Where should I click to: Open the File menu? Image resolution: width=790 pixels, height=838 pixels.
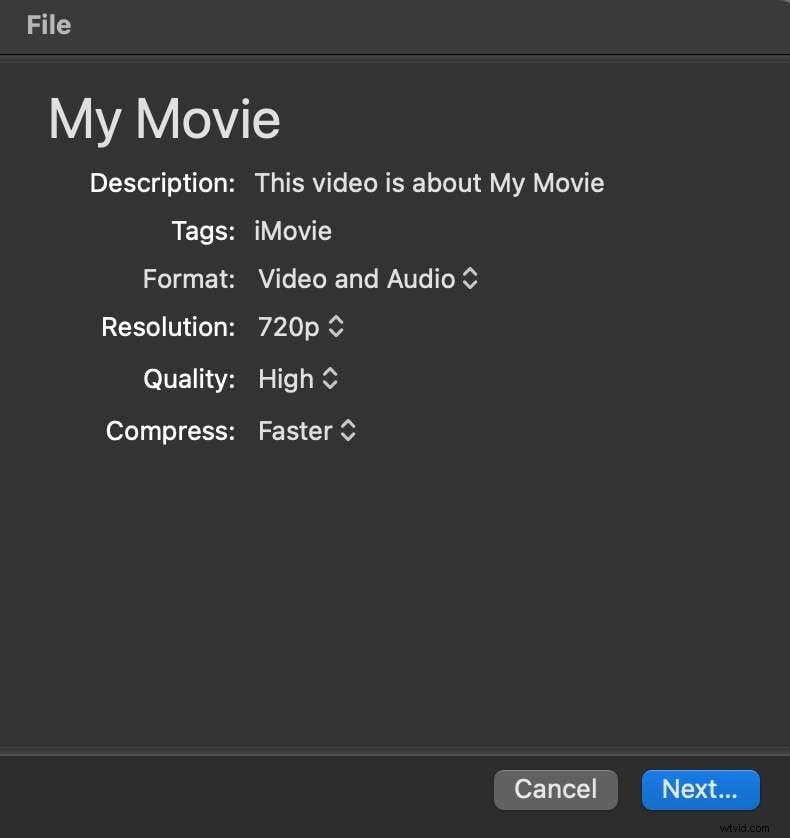click(47, 25)
